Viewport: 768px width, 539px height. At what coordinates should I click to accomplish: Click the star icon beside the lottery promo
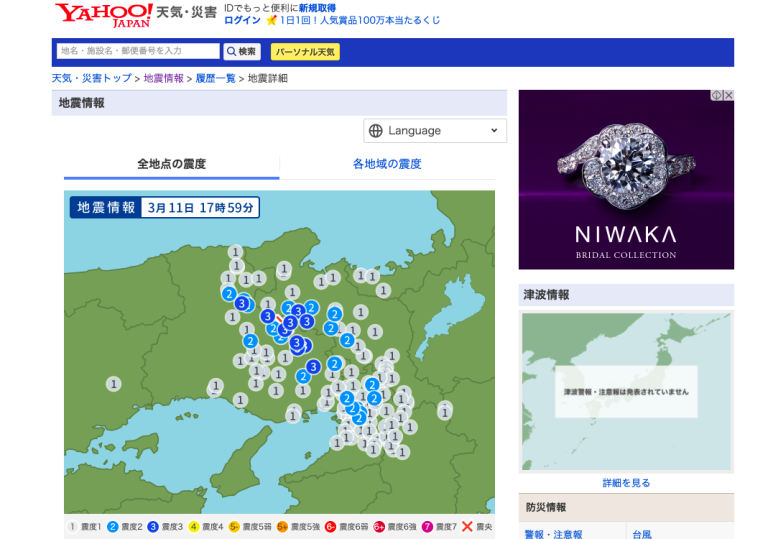click(x=271, y=20)
